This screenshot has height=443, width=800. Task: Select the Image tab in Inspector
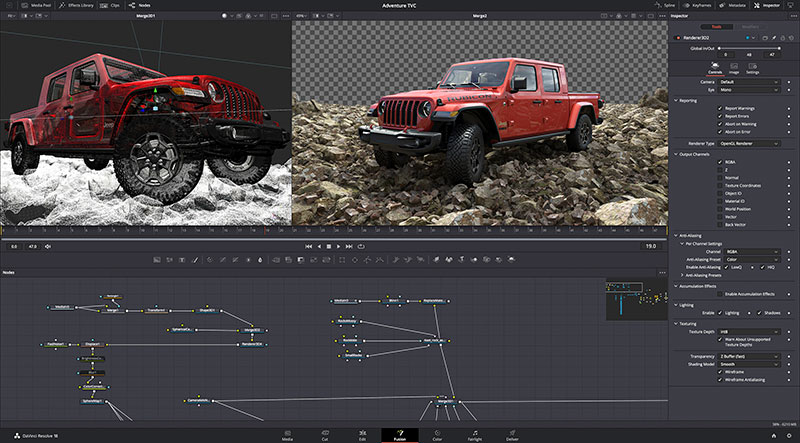click(734, 68)
